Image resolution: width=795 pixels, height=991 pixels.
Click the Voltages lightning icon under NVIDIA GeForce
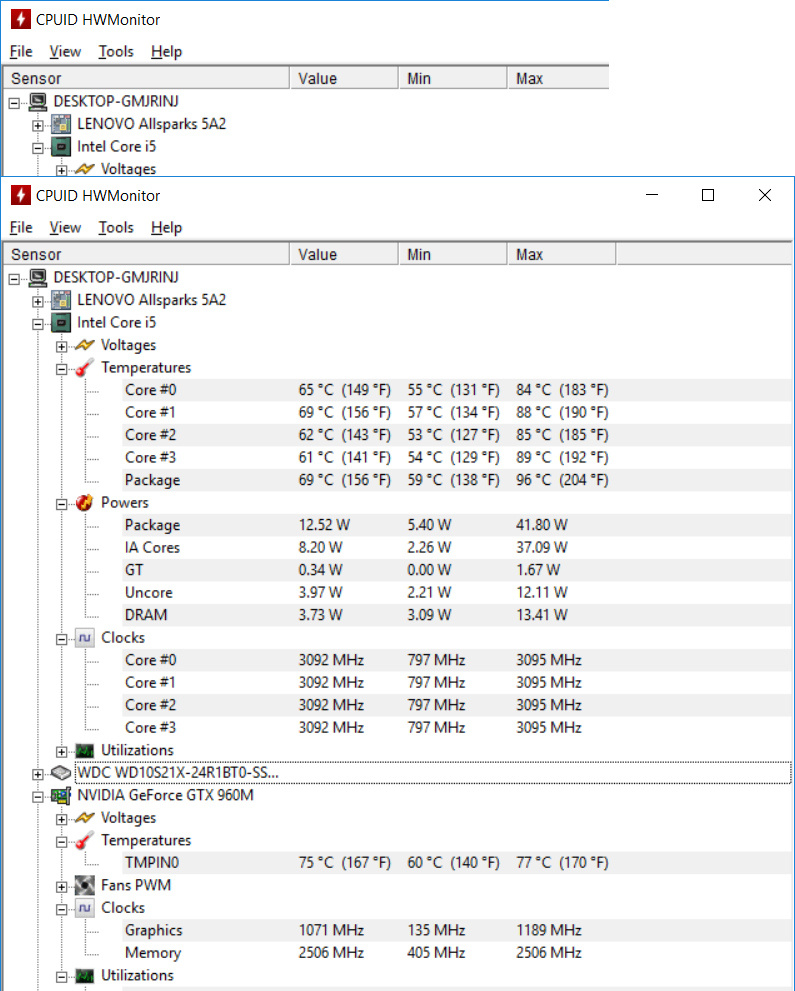[86, 818]
